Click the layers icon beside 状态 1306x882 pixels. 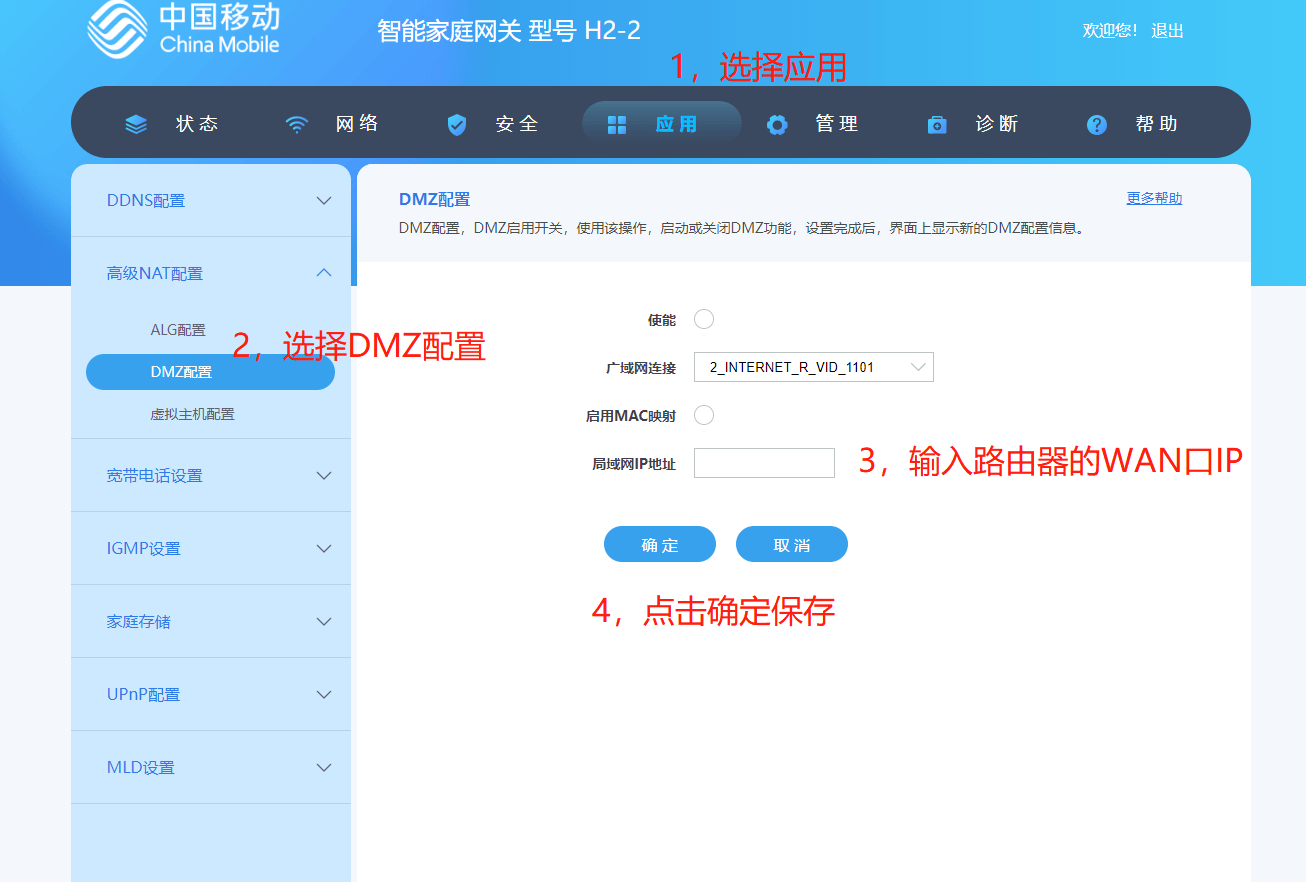coord(135,124)
